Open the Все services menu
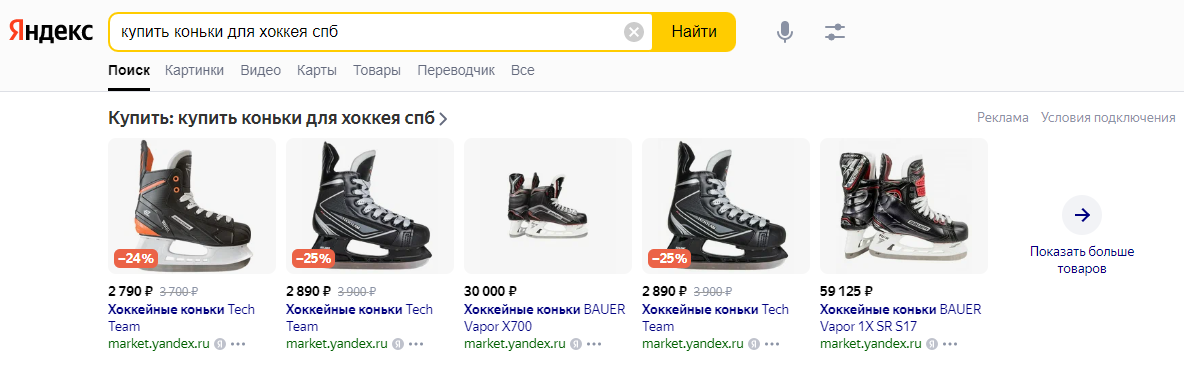 [523, 70]
